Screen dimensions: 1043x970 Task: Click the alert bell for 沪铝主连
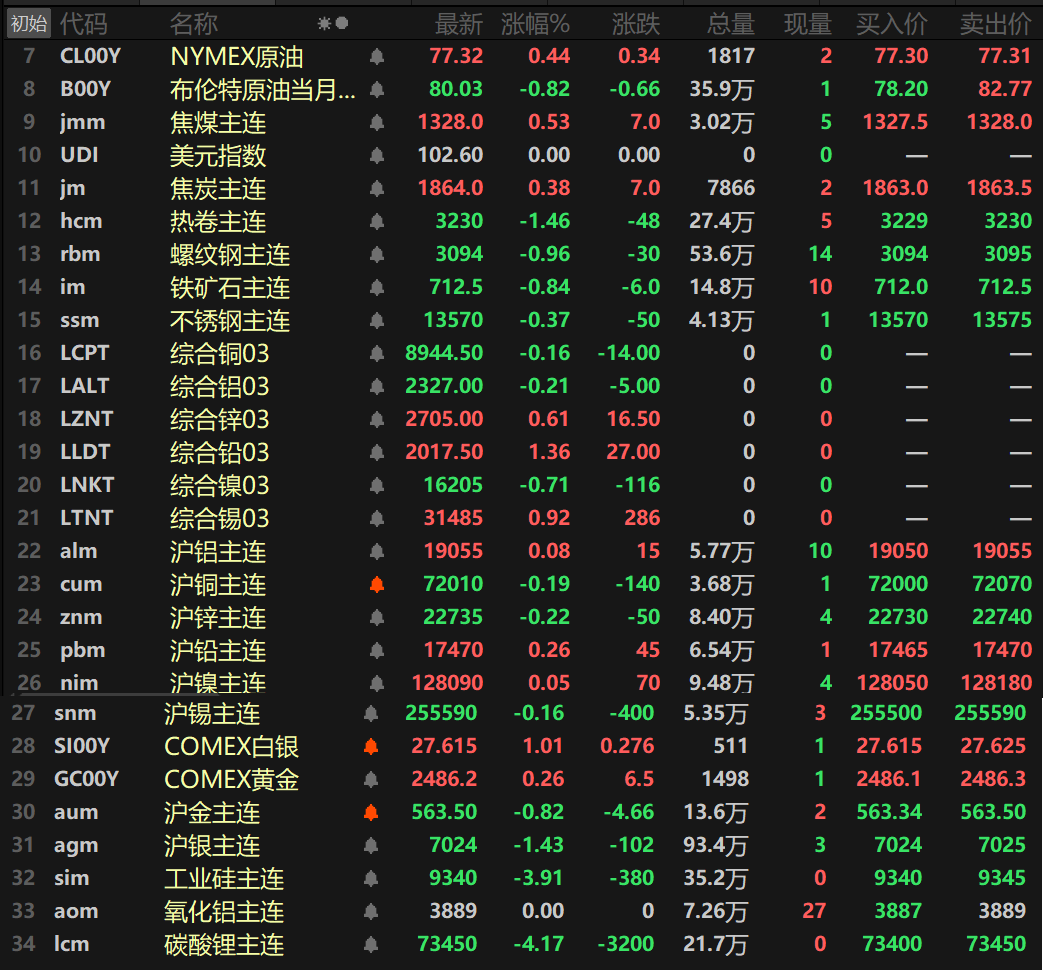click(375, 551)
